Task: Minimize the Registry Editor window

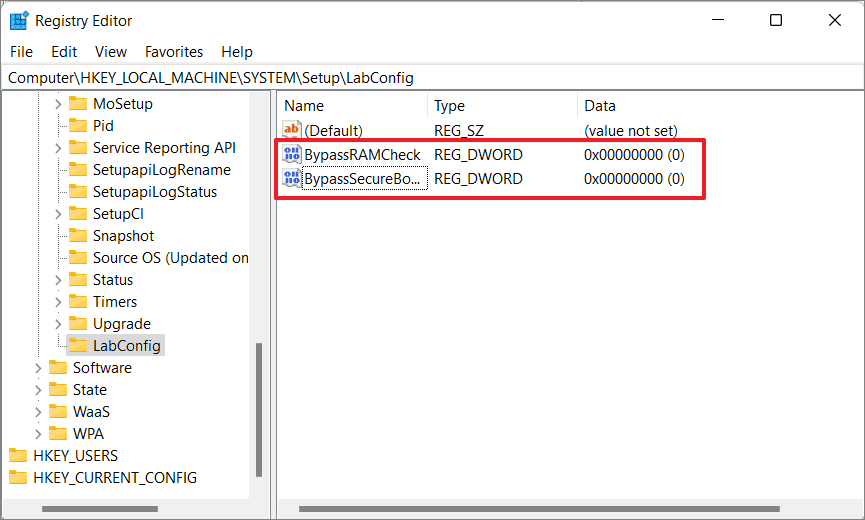Action: point(718,20)
